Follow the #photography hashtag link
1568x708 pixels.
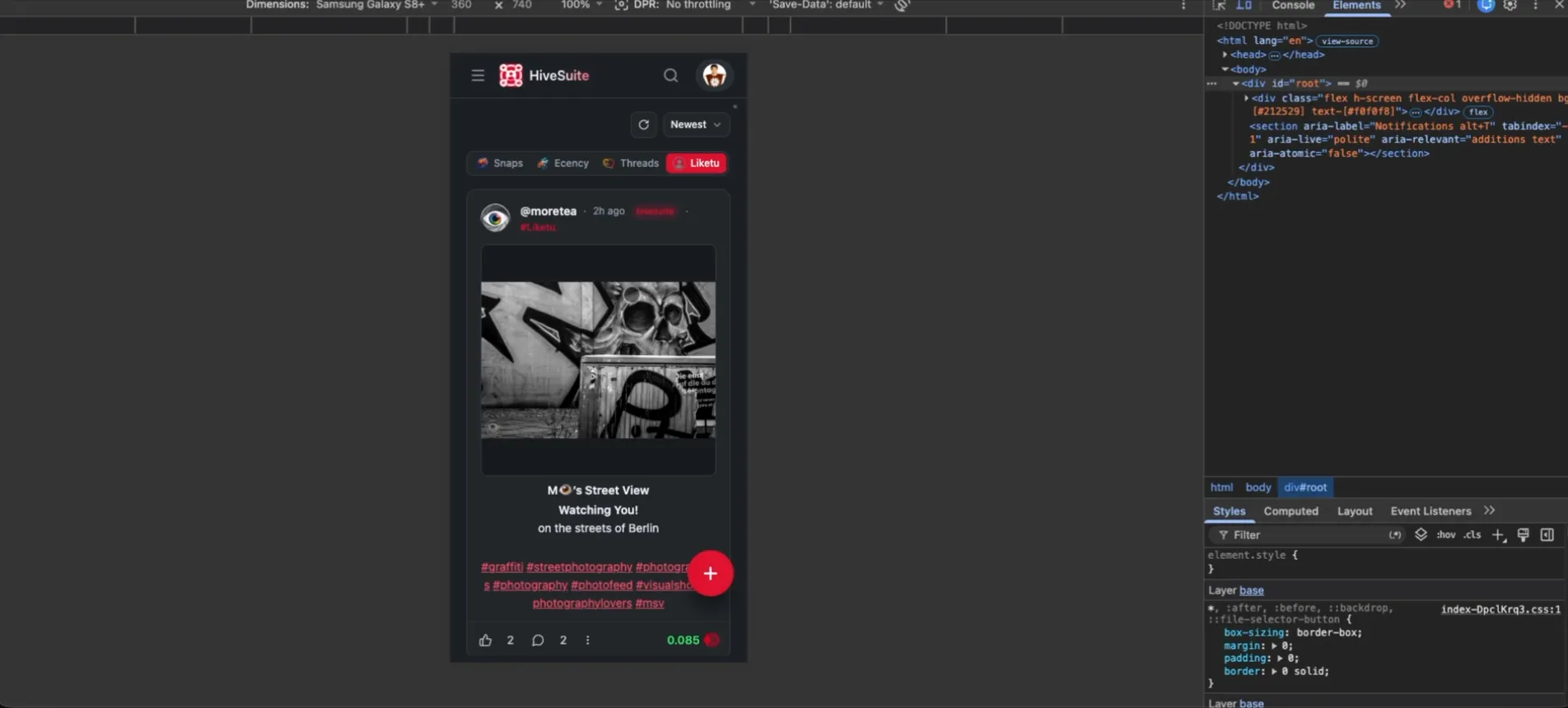[x=530, y=585]
